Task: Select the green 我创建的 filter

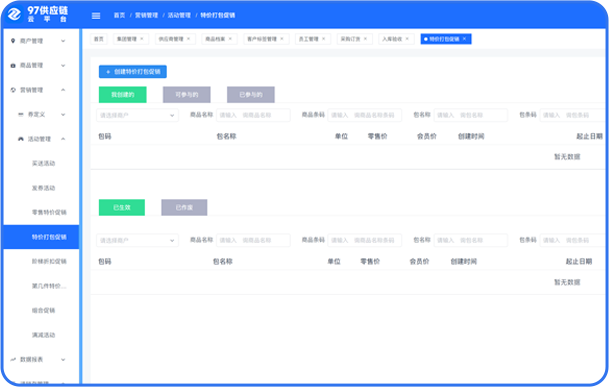Action: [x=123, y=95]
